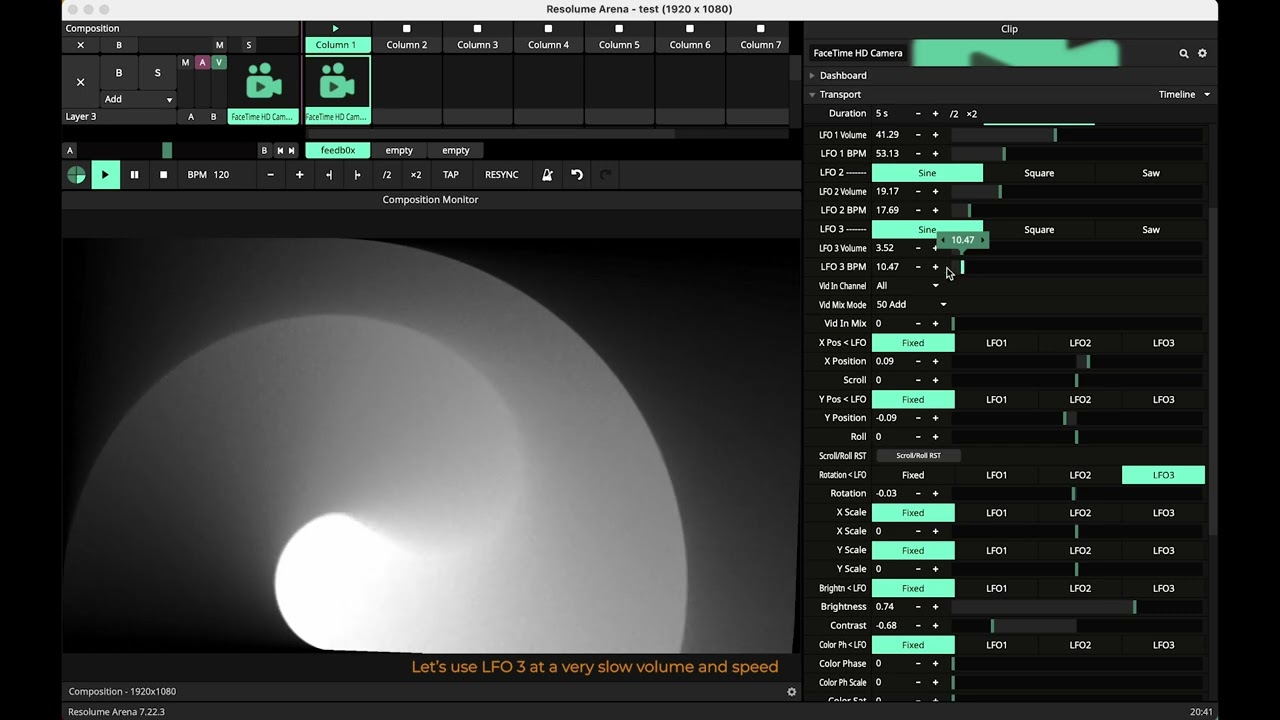
Task: Toggle the composition B bypass button
Action: click(119, 45)
